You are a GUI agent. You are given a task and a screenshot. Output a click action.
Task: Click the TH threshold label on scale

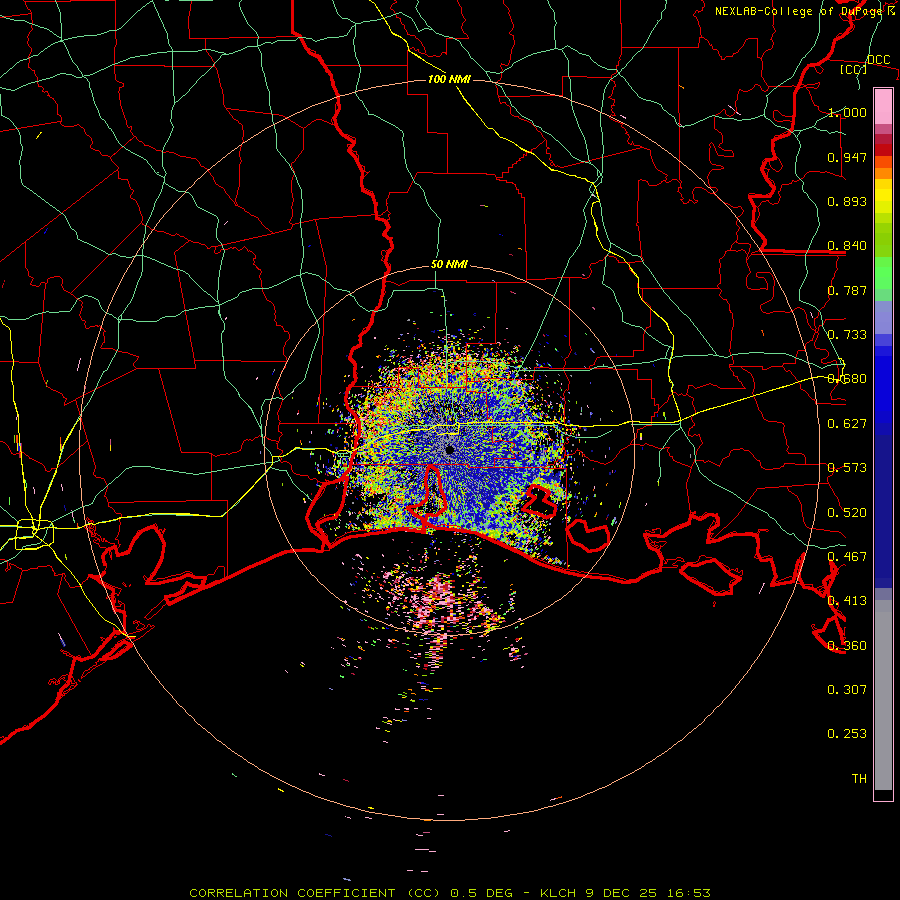point(859,779)
